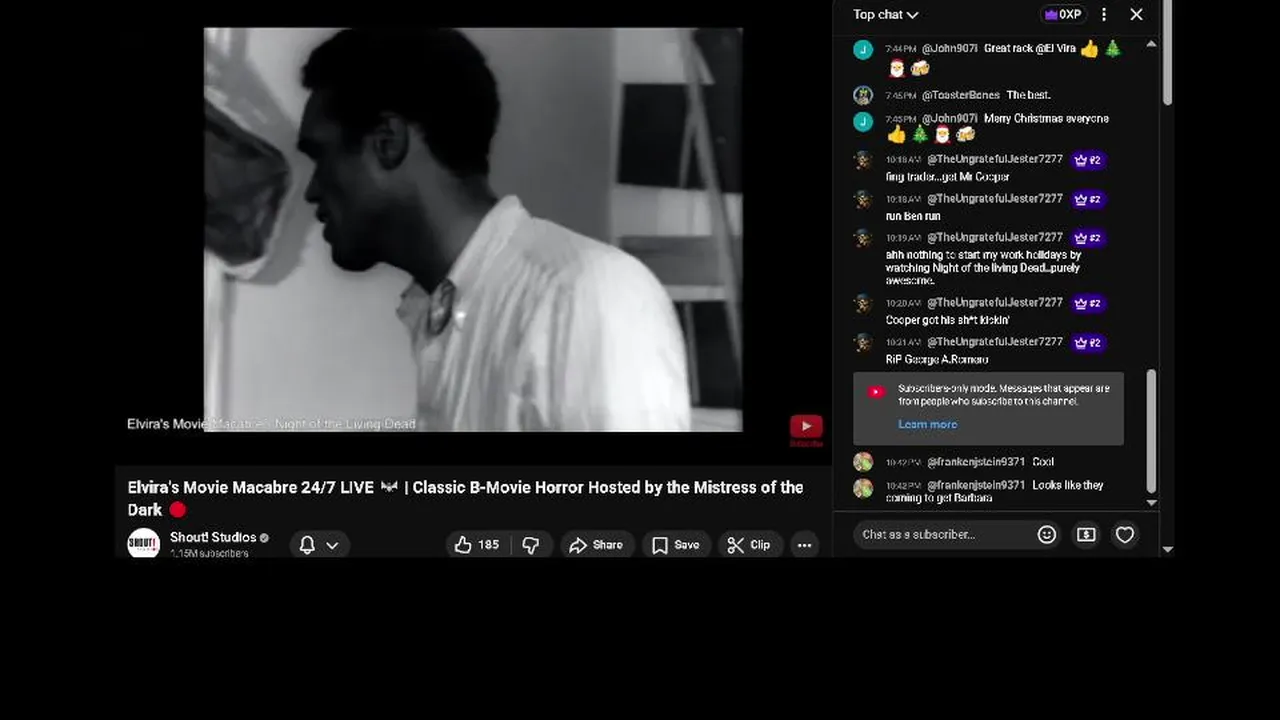Screen dimensions: 1280x720
Task: Click the Super Chat dollar icon
Action: [1086, 535]
